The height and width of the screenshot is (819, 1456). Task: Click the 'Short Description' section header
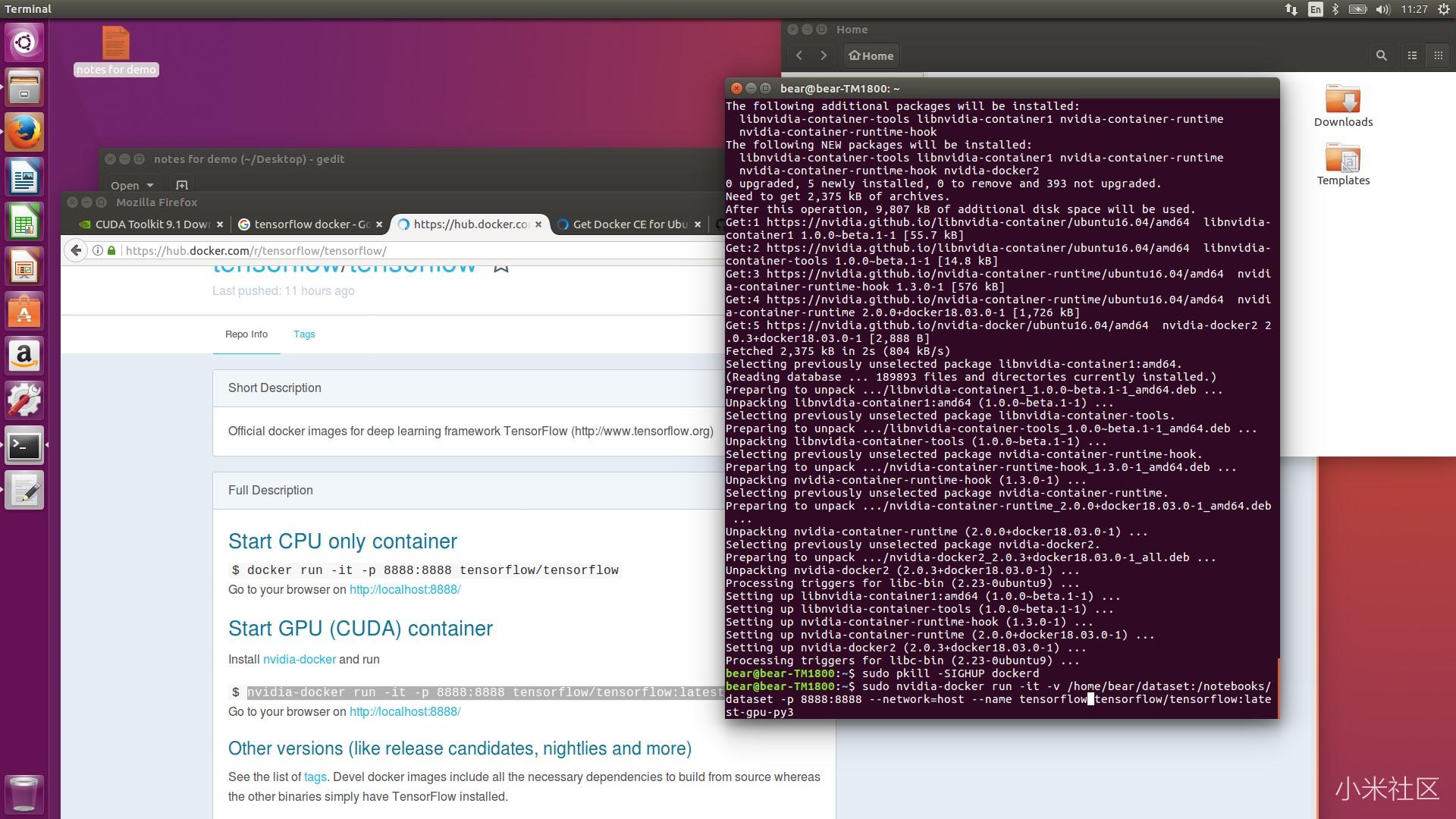point(275,388)
